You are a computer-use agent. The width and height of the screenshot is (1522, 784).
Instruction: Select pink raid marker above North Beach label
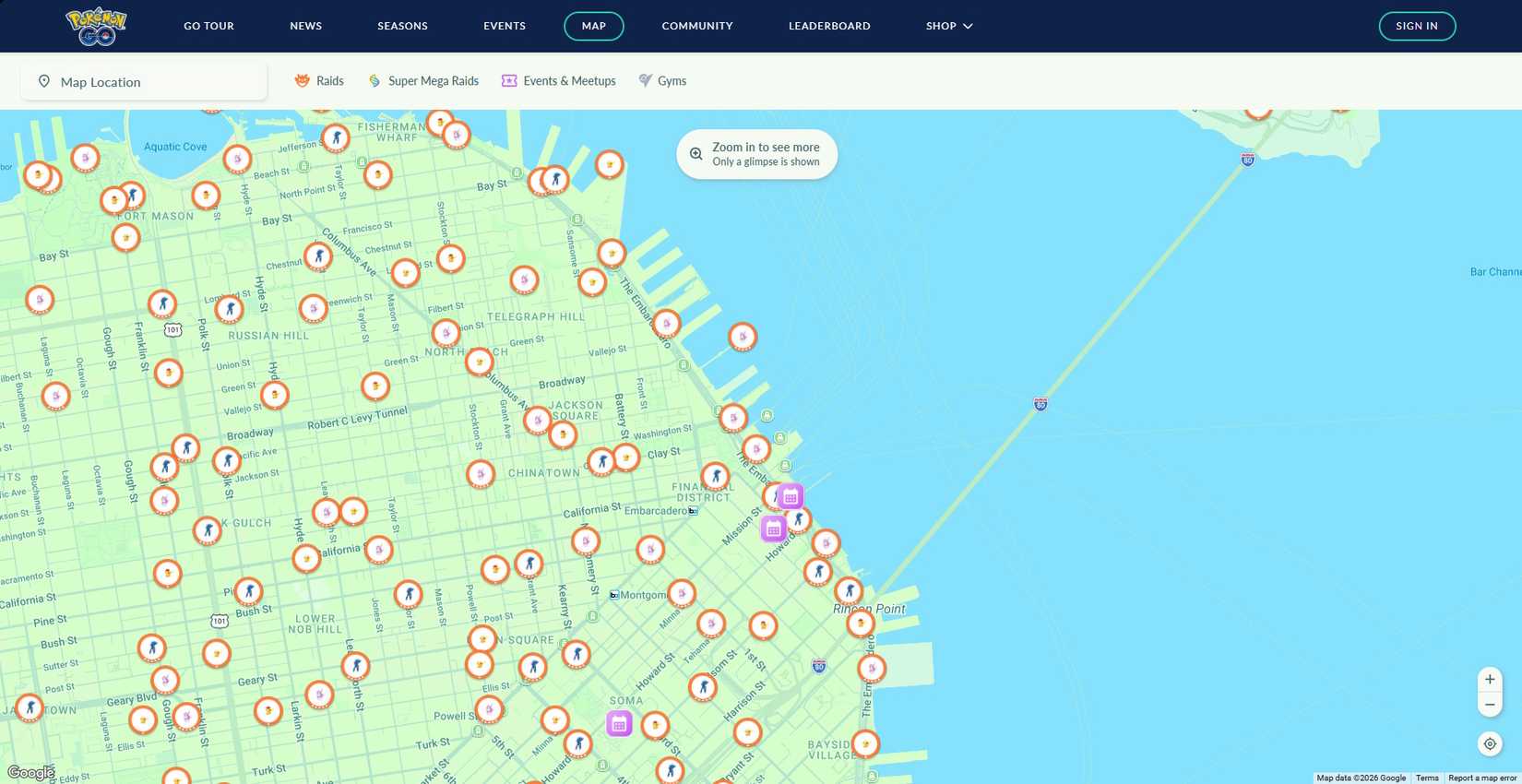tap(446, 332)
